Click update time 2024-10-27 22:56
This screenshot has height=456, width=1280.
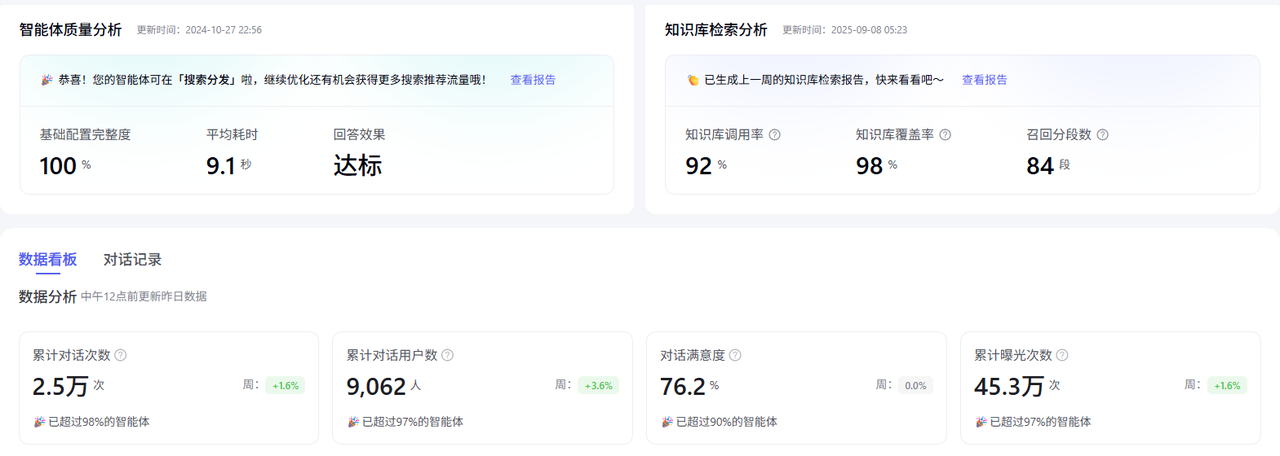223,30
